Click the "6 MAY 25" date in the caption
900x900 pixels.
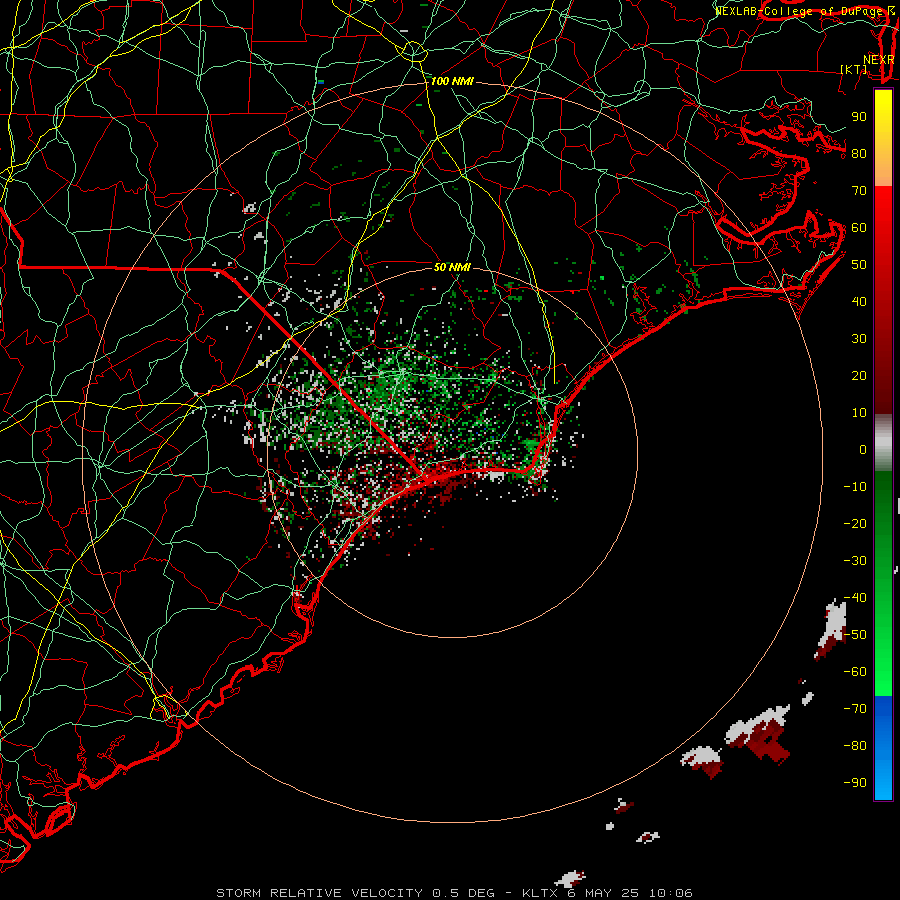603,893
